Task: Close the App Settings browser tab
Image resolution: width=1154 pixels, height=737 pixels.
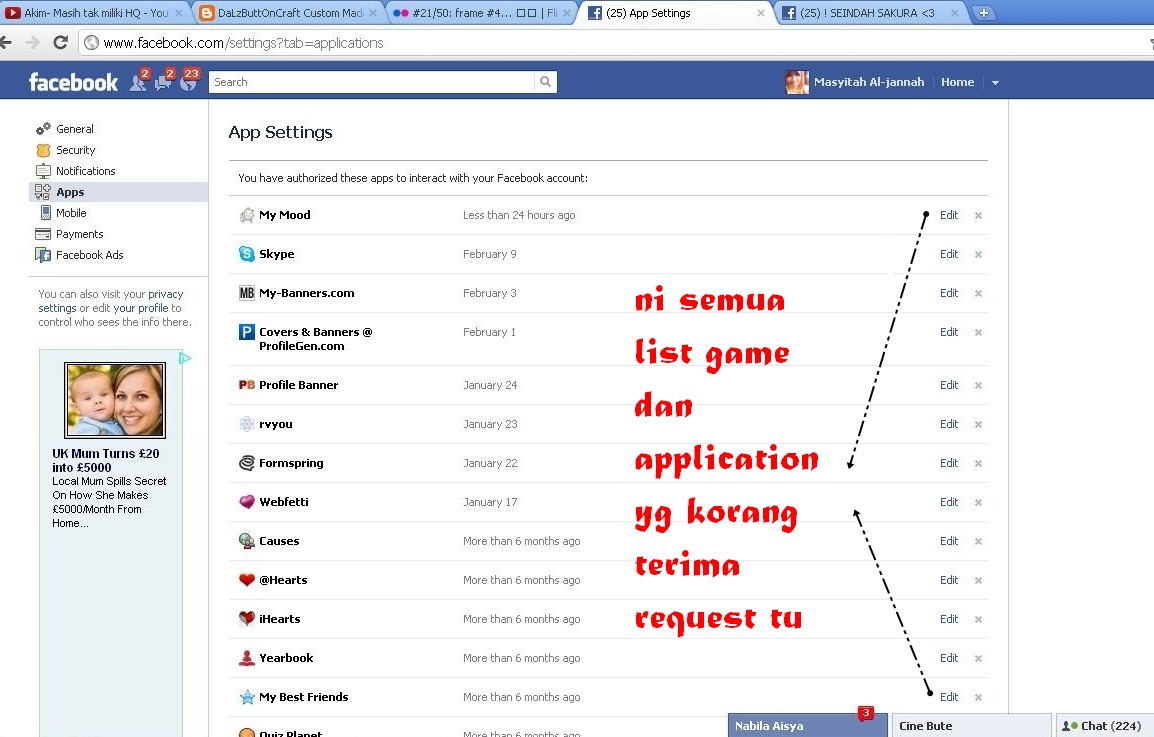Action: (x=760, y=13)
